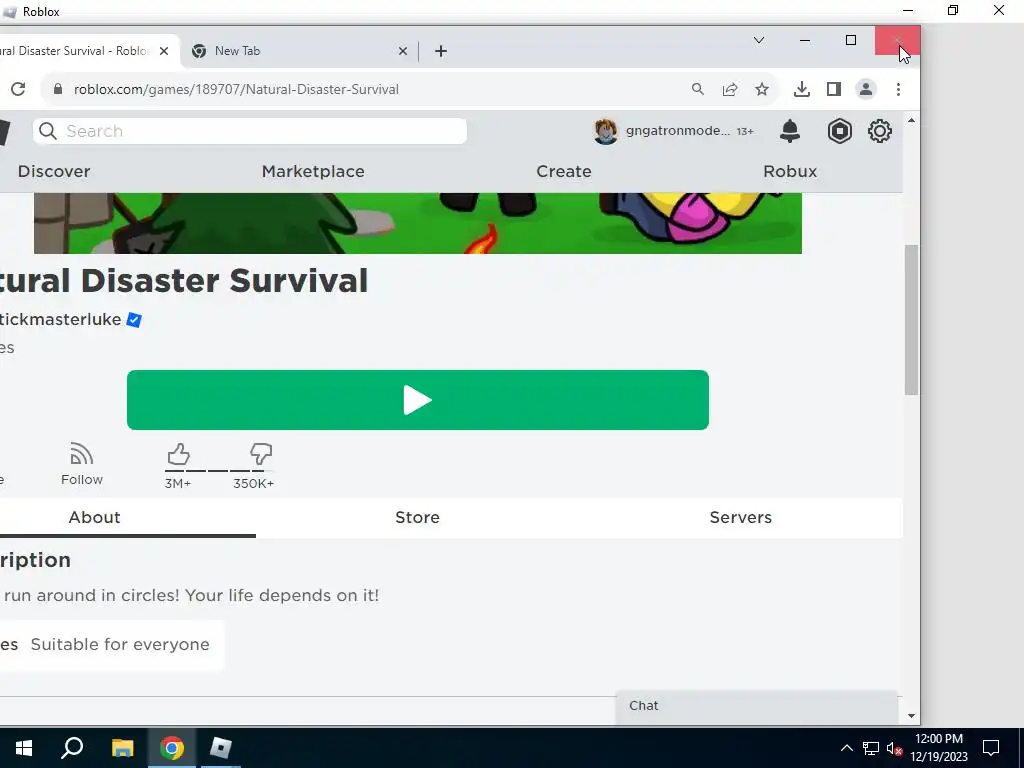1024x768 pixels.
Task: Open Chrome downloads icon
Action: (x=801, y=89)
